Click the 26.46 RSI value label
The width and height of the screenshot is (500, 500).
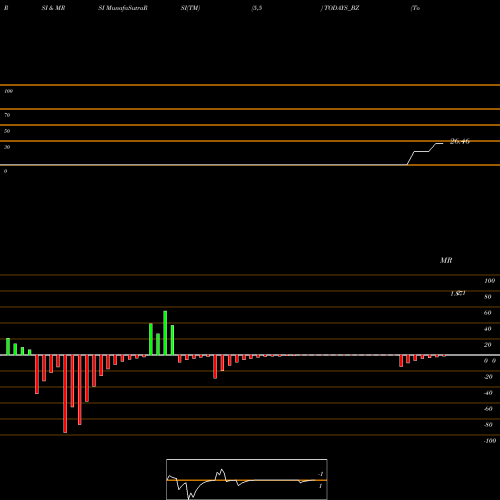tap(460, 141)
